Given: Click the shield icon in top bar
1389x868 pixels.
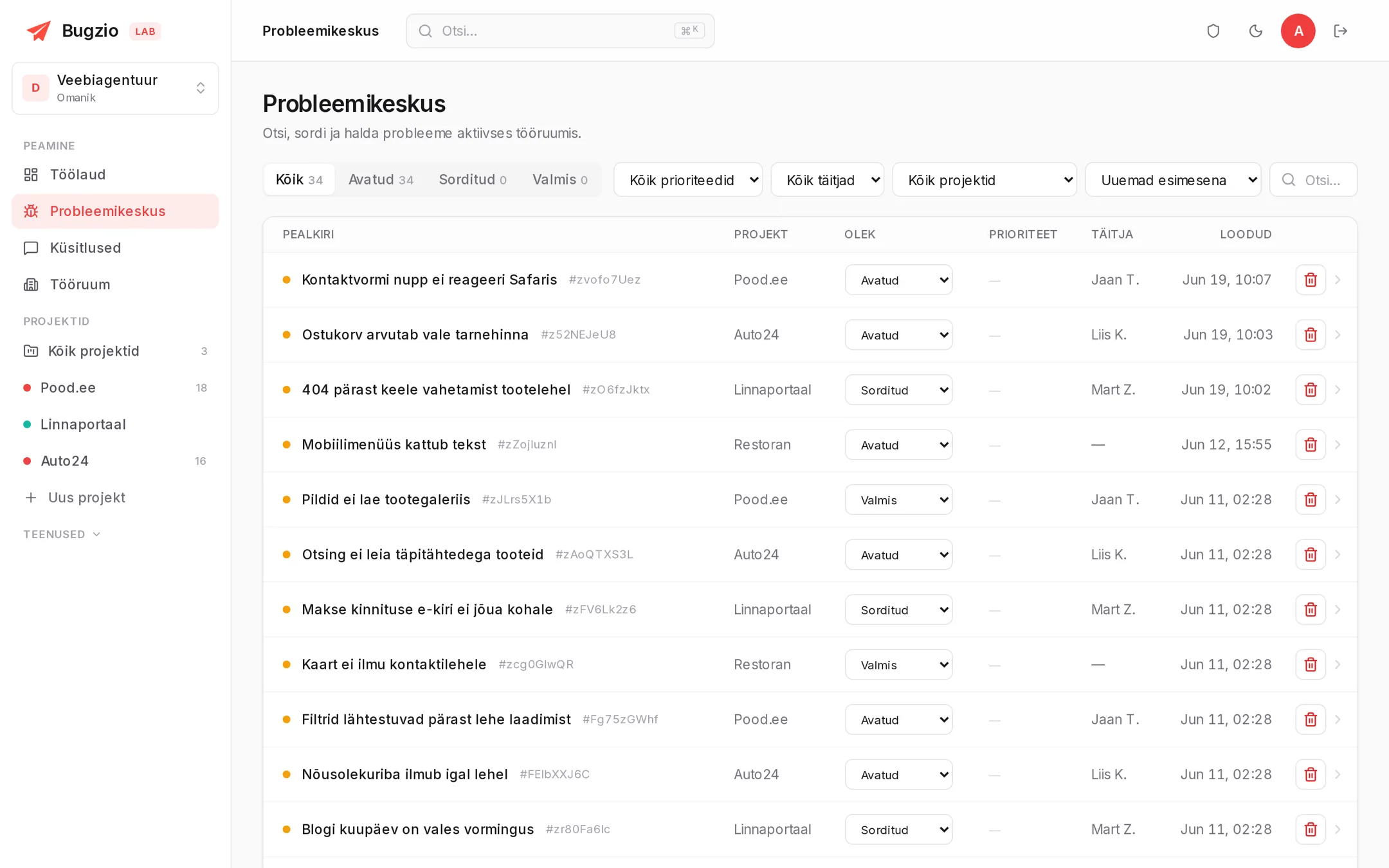Looking at the screenshot, I should pos(1213,31).
